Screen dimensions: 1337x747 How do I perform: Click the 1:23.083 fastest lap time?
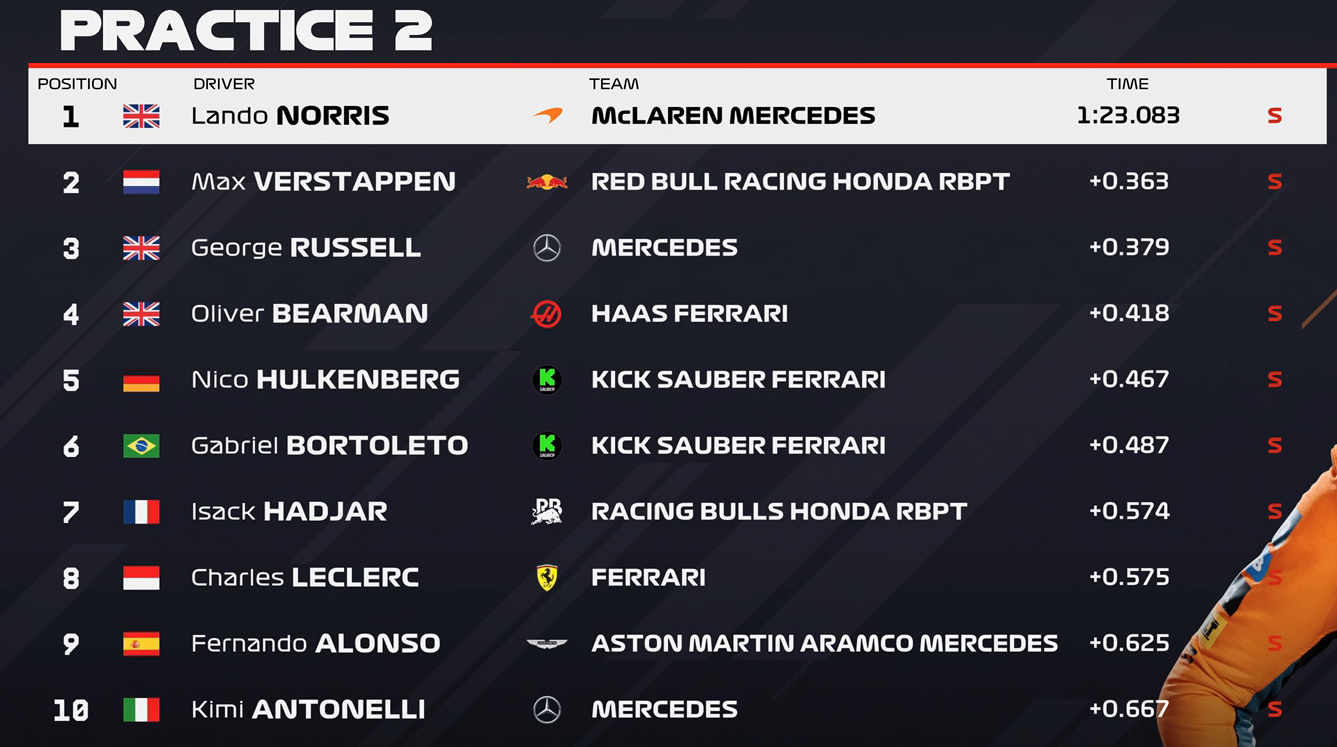coord(1128,116)
